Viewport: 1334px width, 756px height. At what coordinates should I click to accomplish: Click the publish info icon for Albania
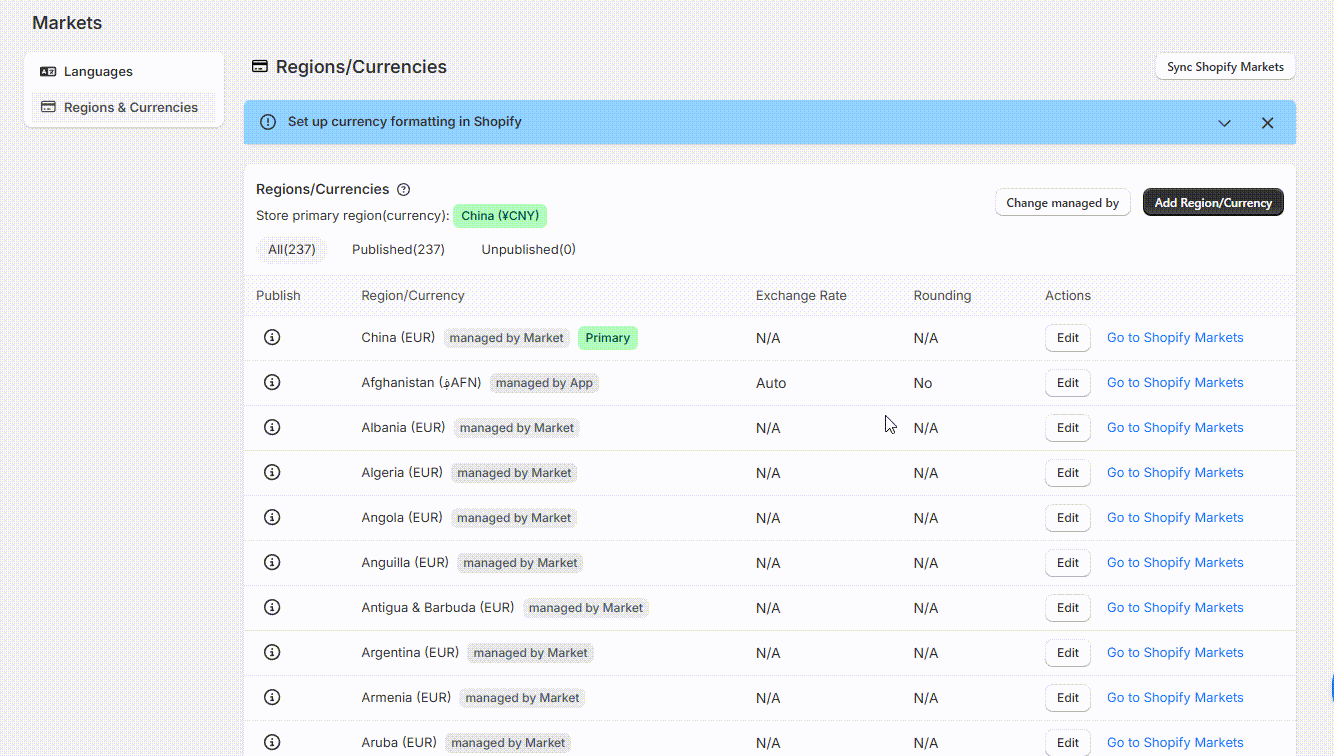click(x=271, y=427)
